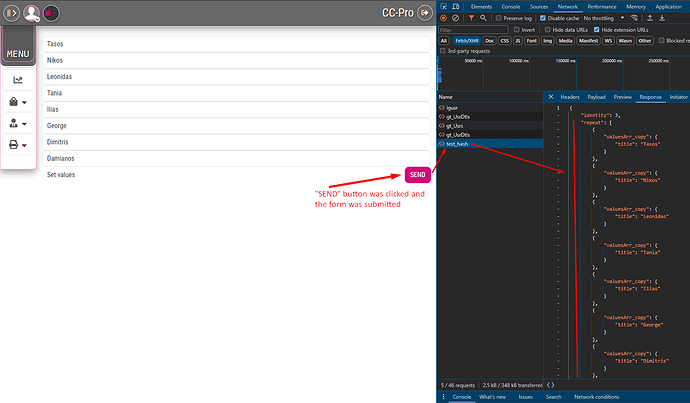Click the SEND button
Viewport: 690px width, 403px height.
pos(418,175)
